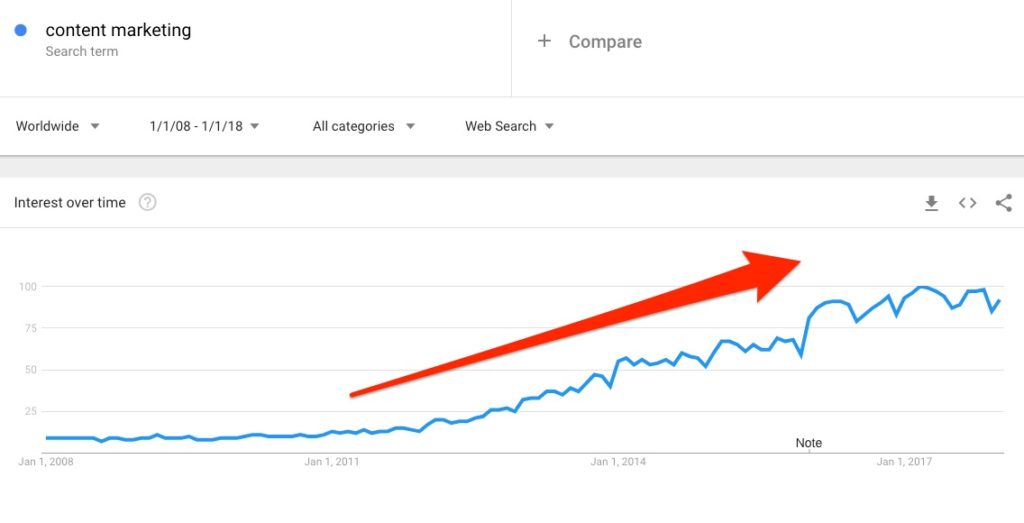The height and width of the screenshot is (523, 1024).
Task: Click the 100 value axis label
Action: (x=28, y=286)
